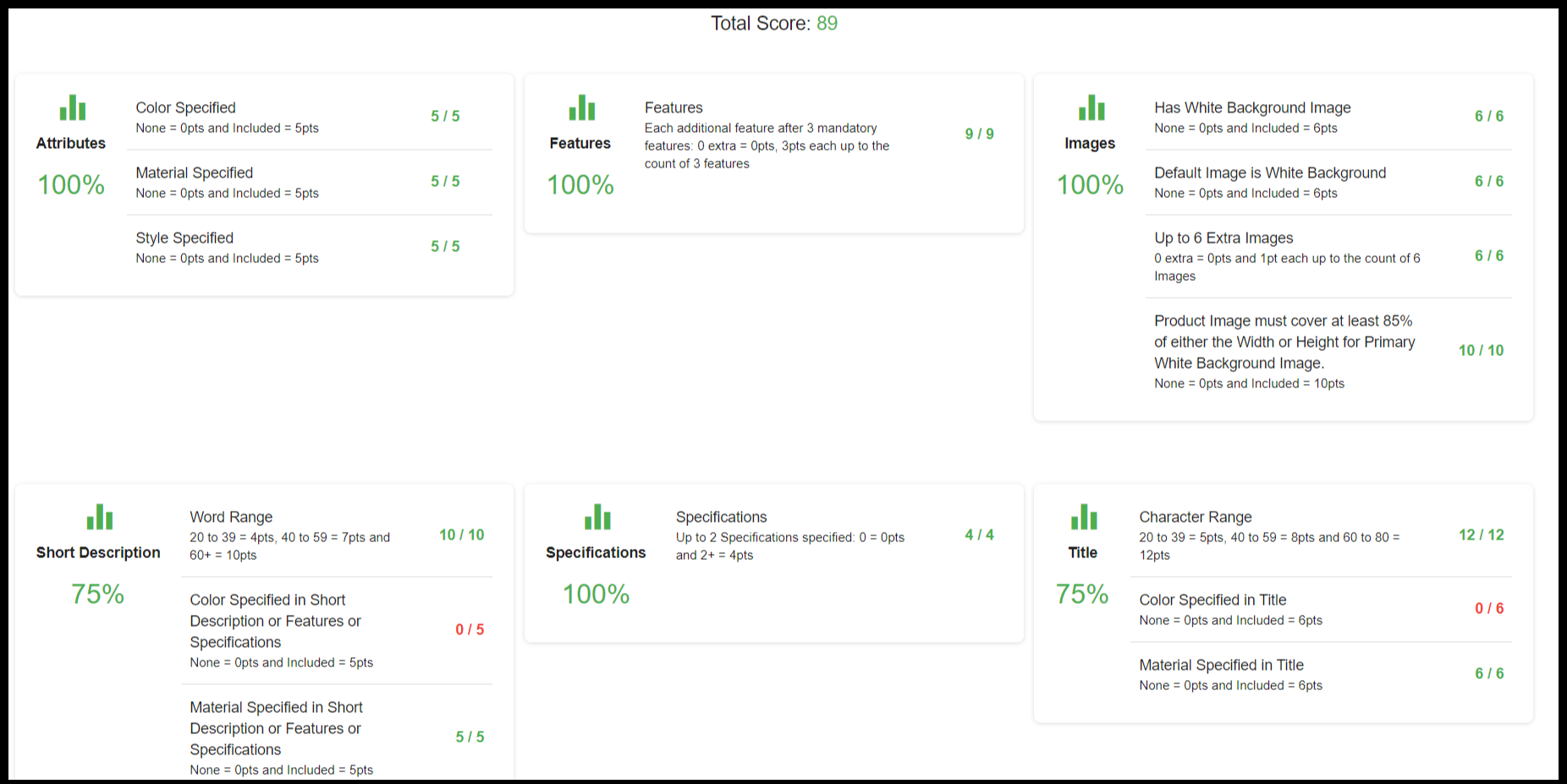Click the Material Specified row label

[194, 173]
